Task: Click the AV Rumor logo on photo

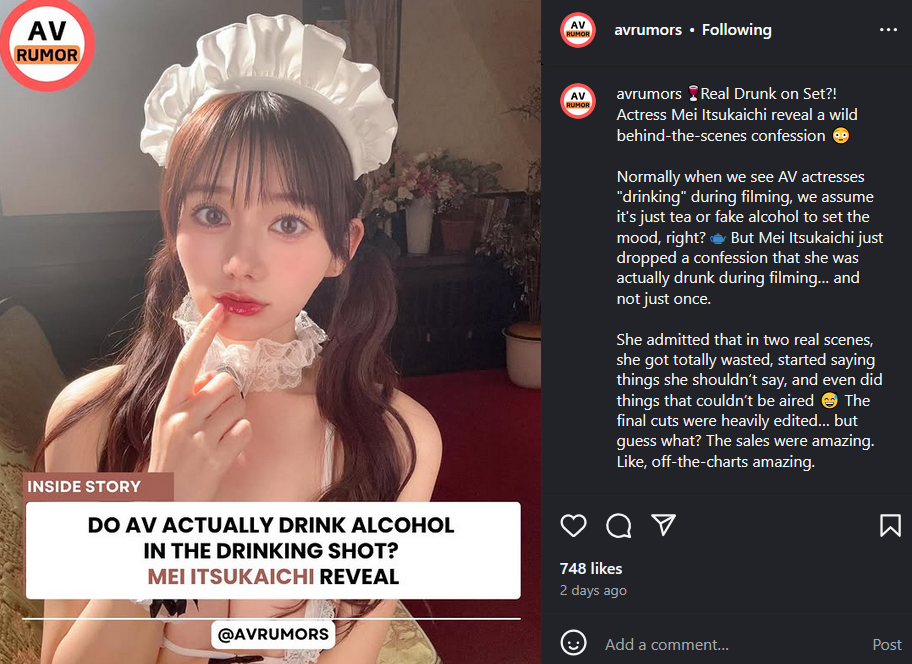Action: click(48, 44)
